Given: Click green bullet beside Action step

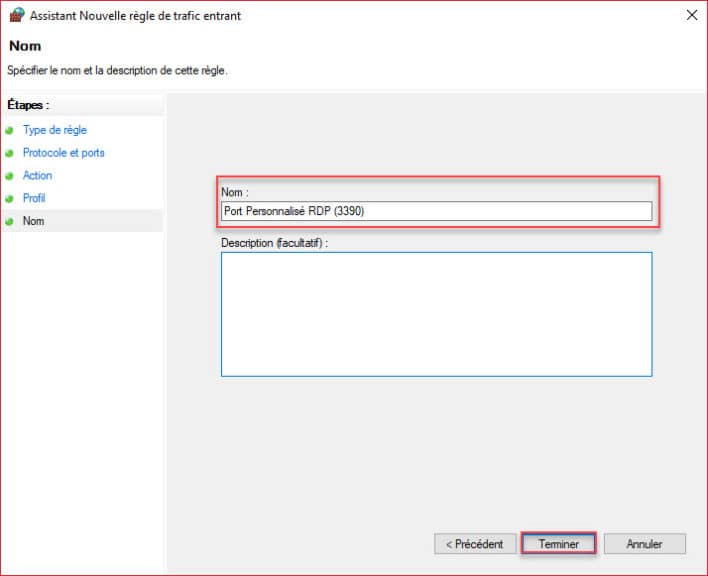Looking at the screenshot, I should point(9,176).
